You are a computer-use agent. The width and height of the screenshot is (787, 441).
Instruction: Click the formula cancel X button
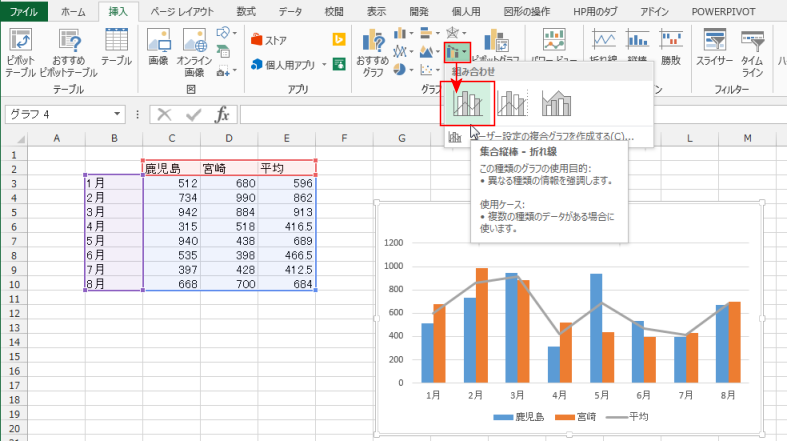pyautogui.click(x=164, y=115)
